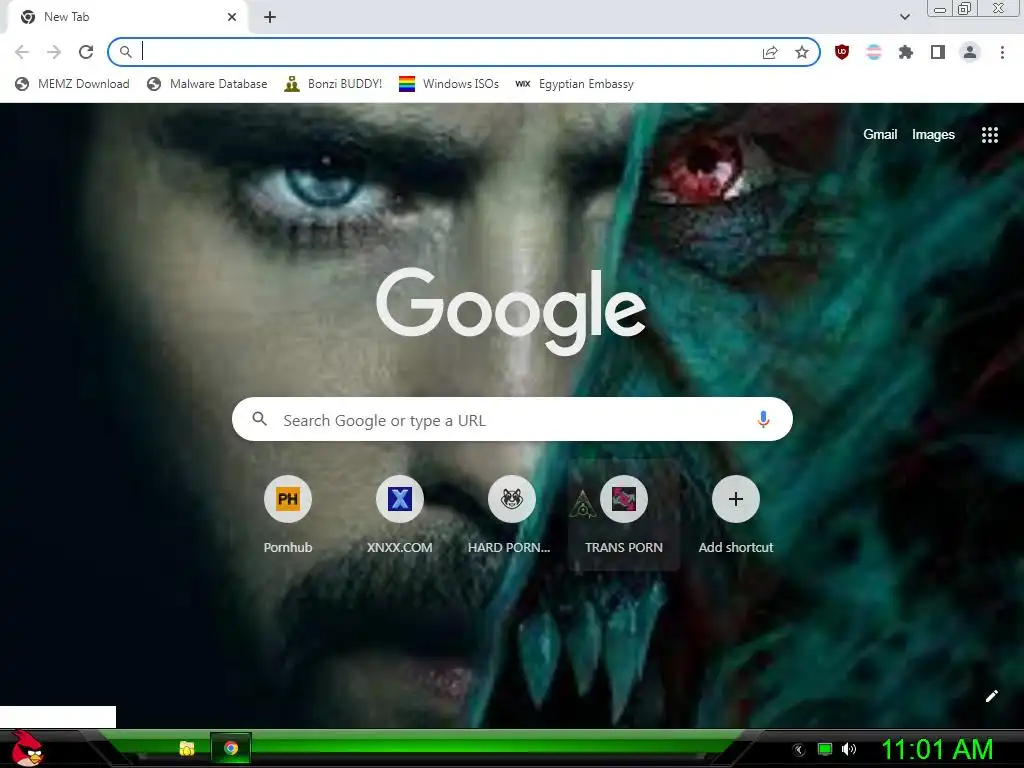Bookmark this tab with the star icon
This screenshot has height=768, width=1024.
802,52
